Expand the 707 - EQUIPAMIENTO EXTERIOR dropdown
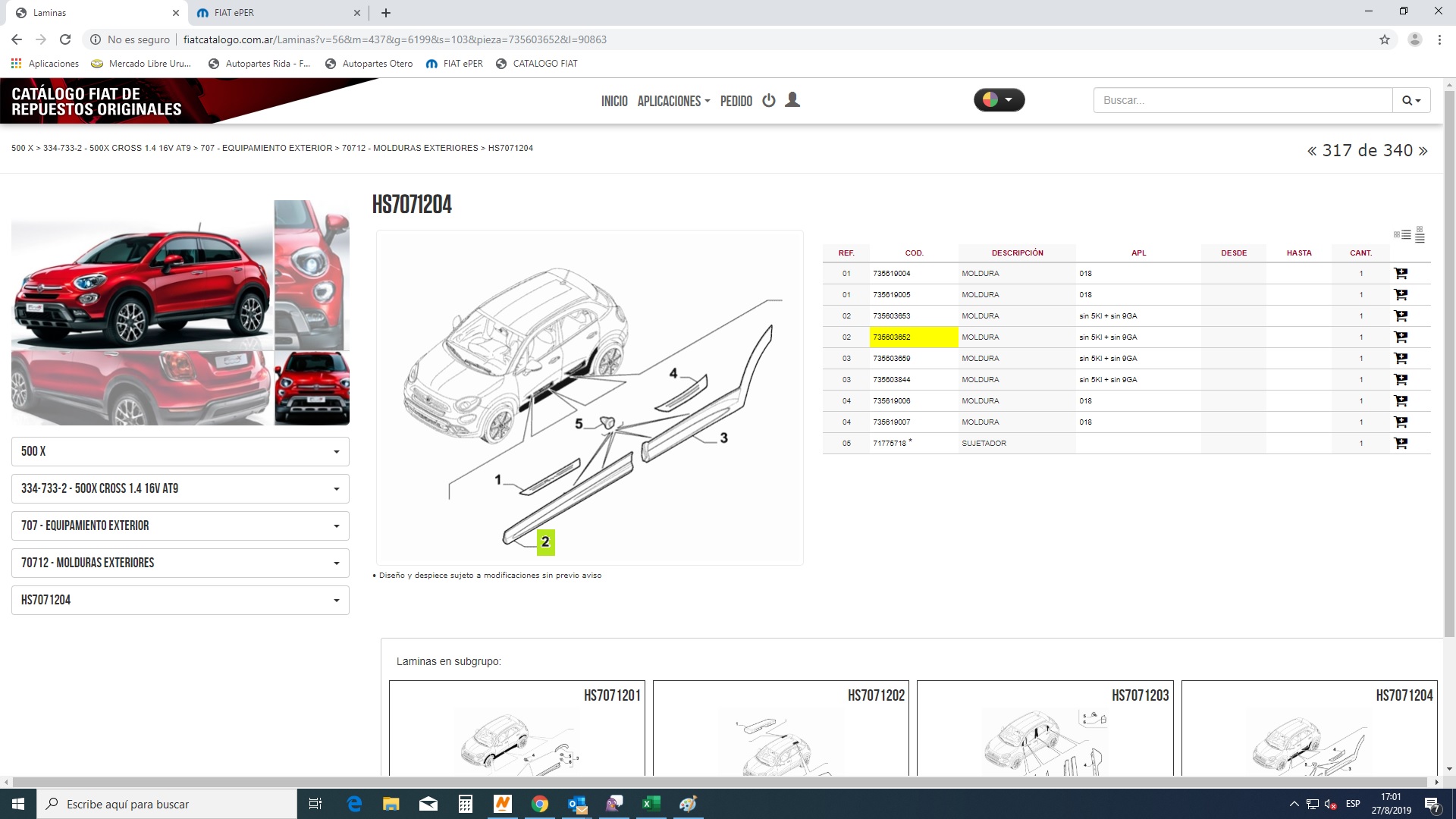The width and height of the screenshot is (1456, 819). [x=180, y=526]
